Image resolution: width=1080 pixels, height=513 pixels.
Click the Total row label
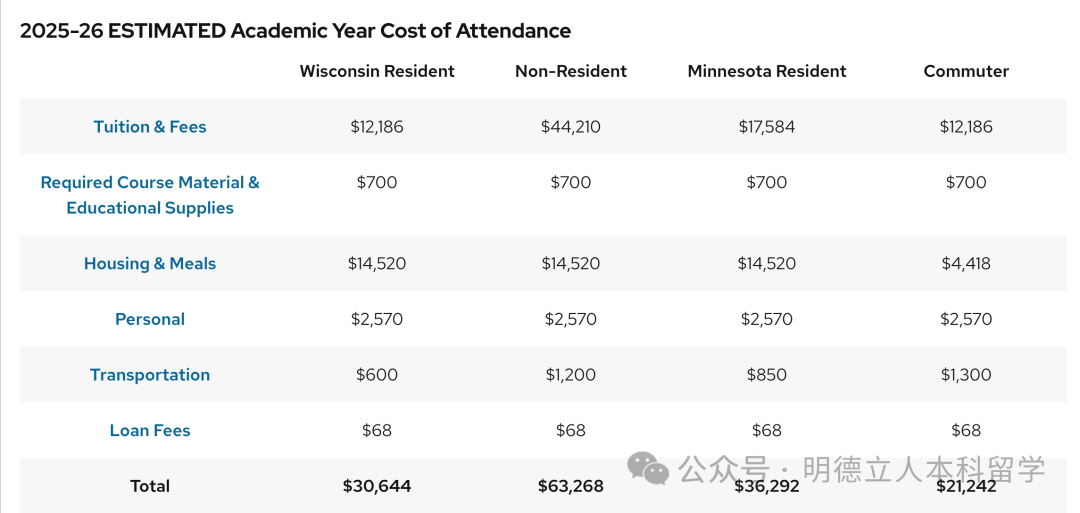click(150, 486)
